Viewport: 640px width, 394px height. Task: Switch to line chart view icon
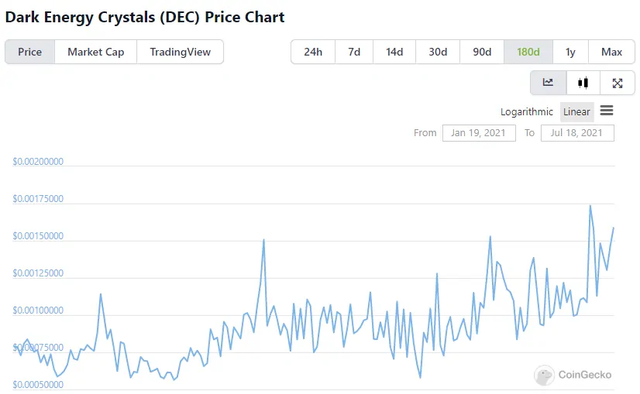pos(548,83)
